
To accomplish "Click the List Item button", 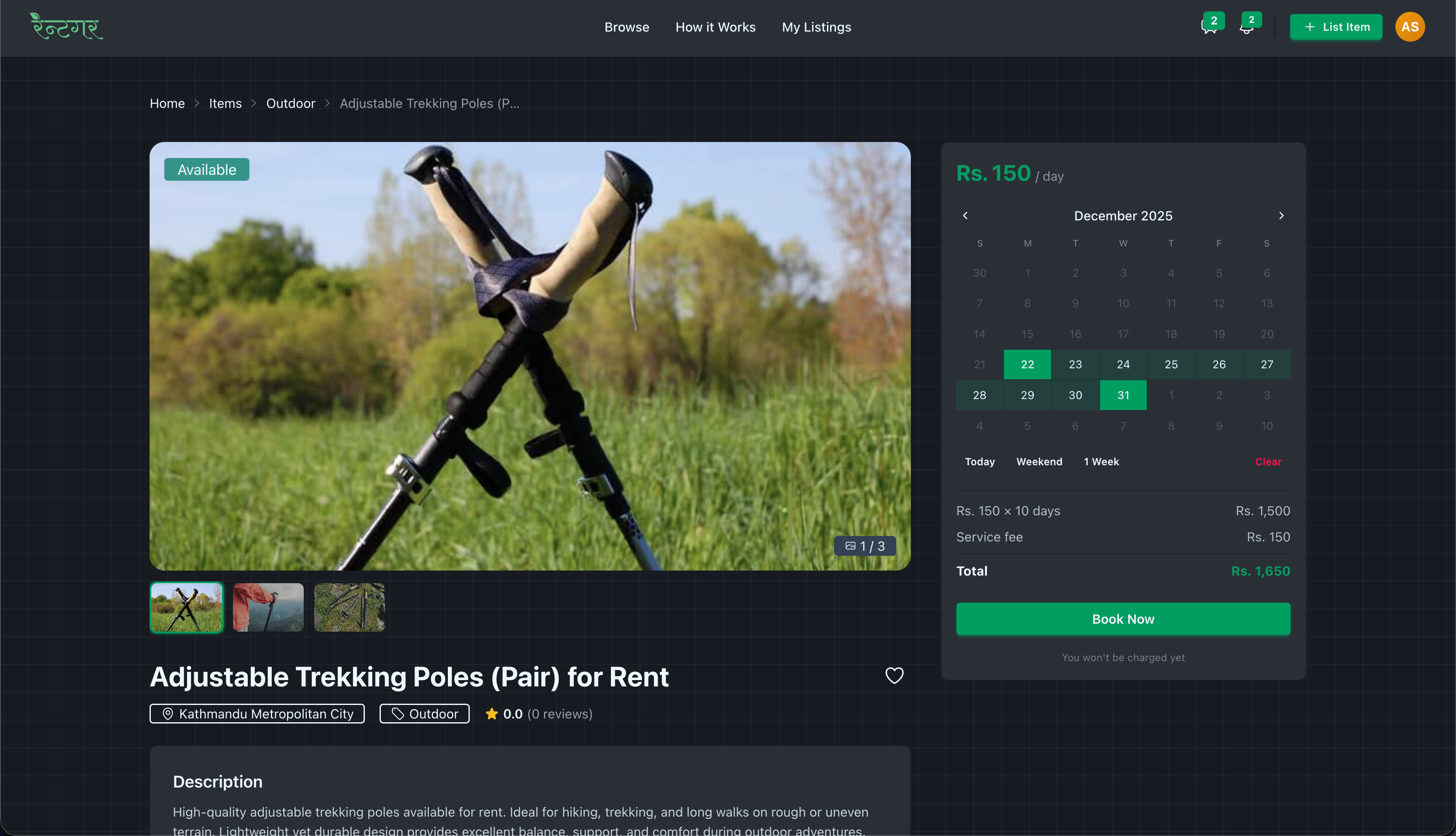I will 1336,27.
